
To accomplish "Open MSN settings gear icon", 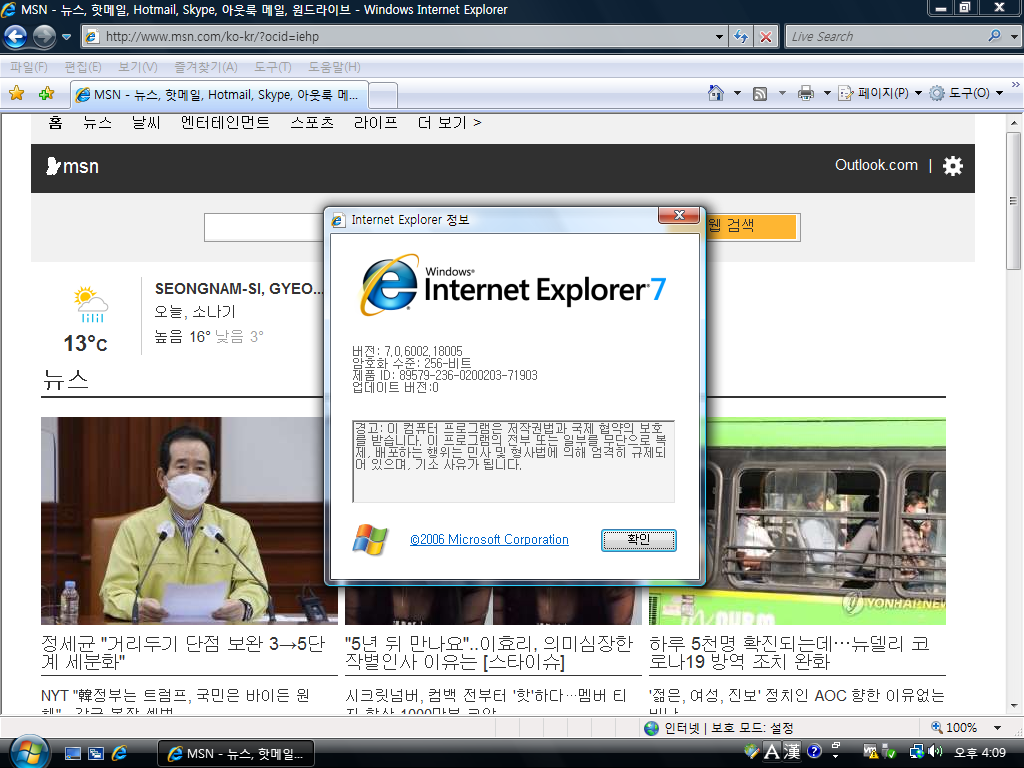I will coord(952,166).
